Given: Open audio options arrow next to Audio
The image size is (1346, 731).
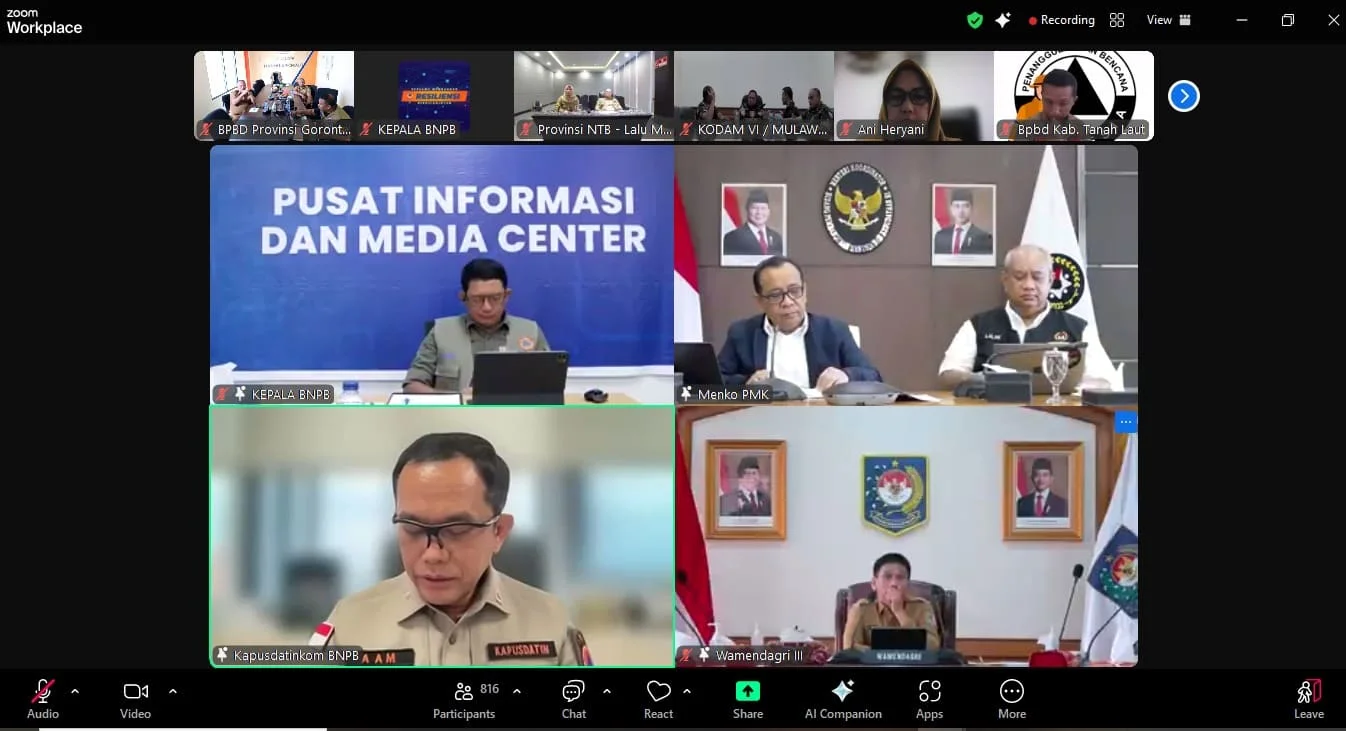Looking at the screenshot, I should [75, 691].
